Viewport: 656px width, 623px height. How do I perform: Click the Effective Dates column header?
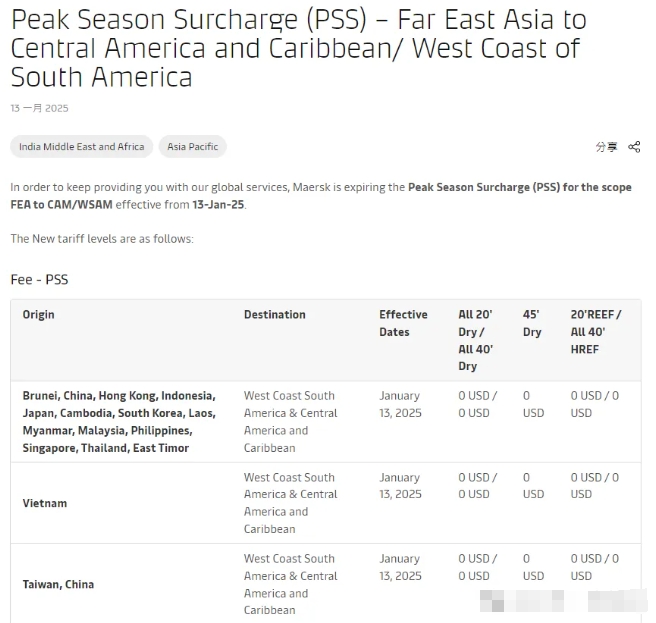pyautogui.click(x=403, y=323)
